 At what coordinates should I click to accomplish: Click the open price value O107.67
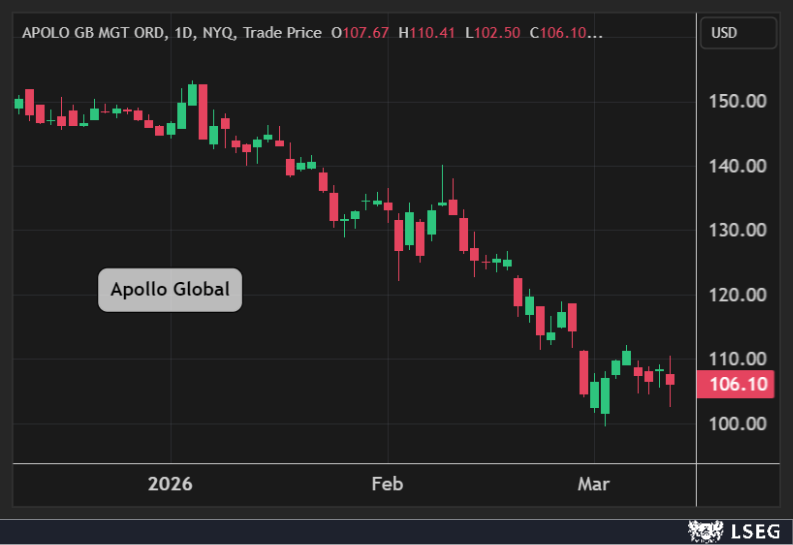(360, 33)
